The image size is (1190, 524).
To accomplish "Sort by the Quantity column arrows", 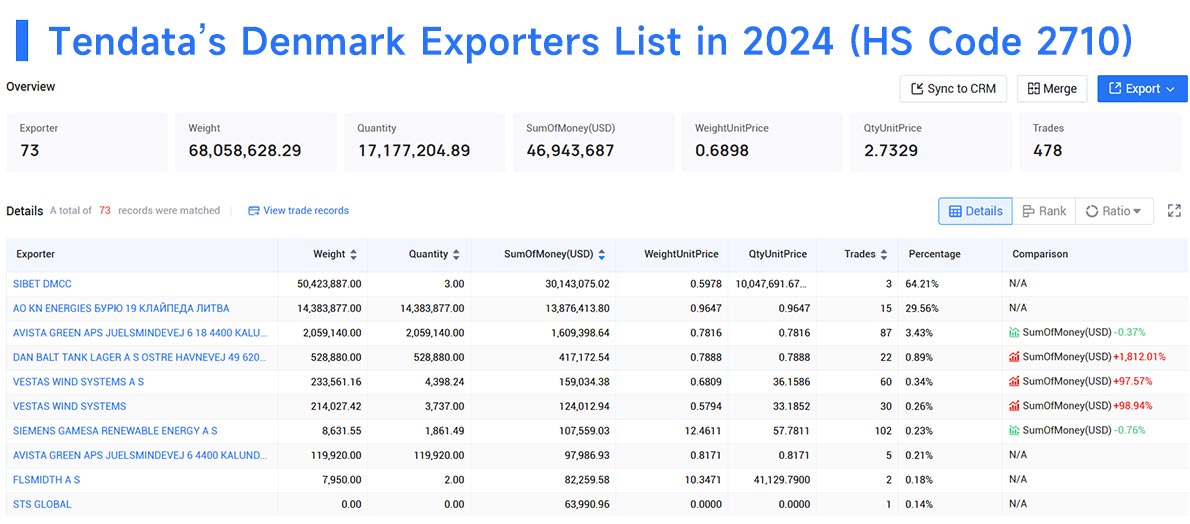I will pos(456,254).
